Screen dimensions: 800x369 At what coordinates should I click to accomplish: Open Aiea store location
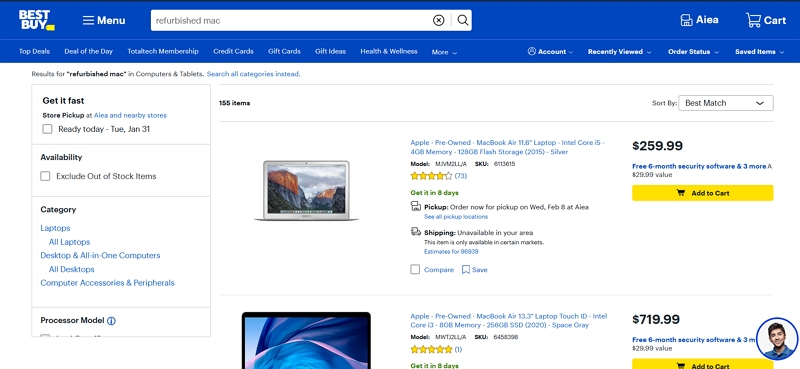699,20
